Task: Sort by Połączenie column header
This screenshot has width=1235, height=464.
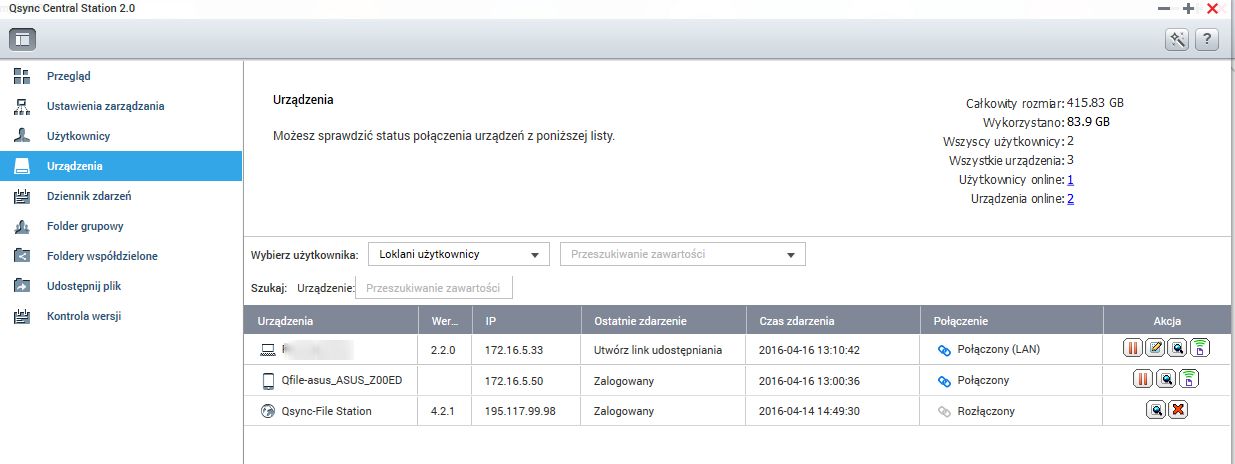Action: [1012, 321]
